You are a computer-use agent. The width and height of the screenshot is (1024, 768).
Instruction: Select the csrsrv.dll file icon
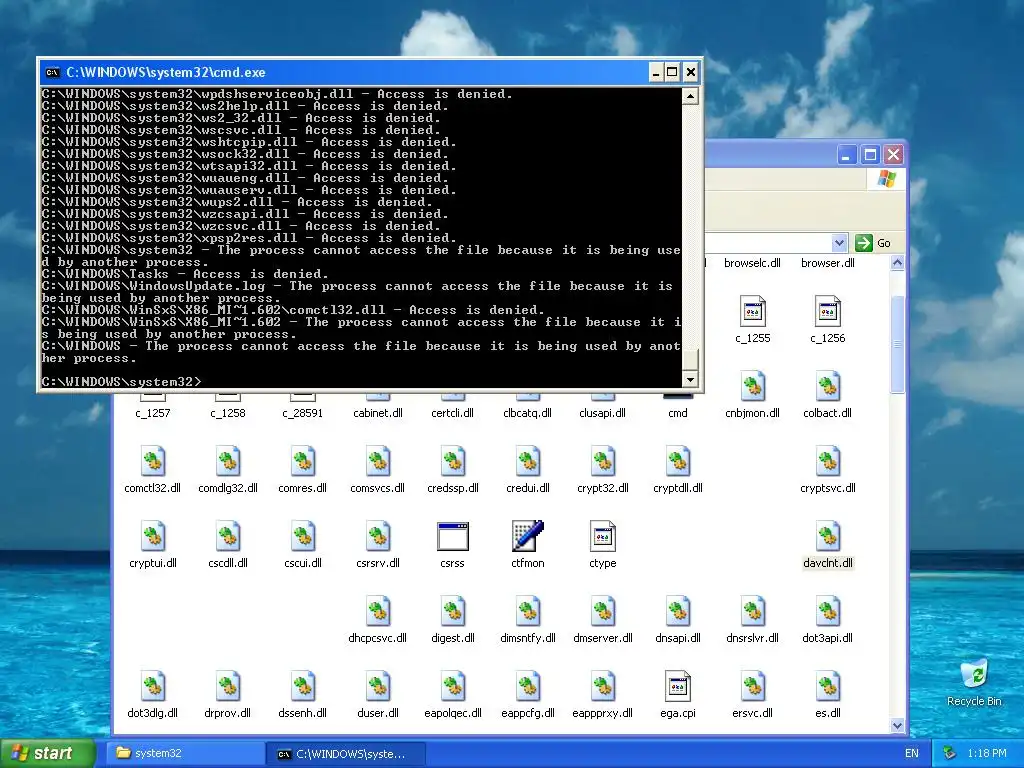(x=378, y=536)
